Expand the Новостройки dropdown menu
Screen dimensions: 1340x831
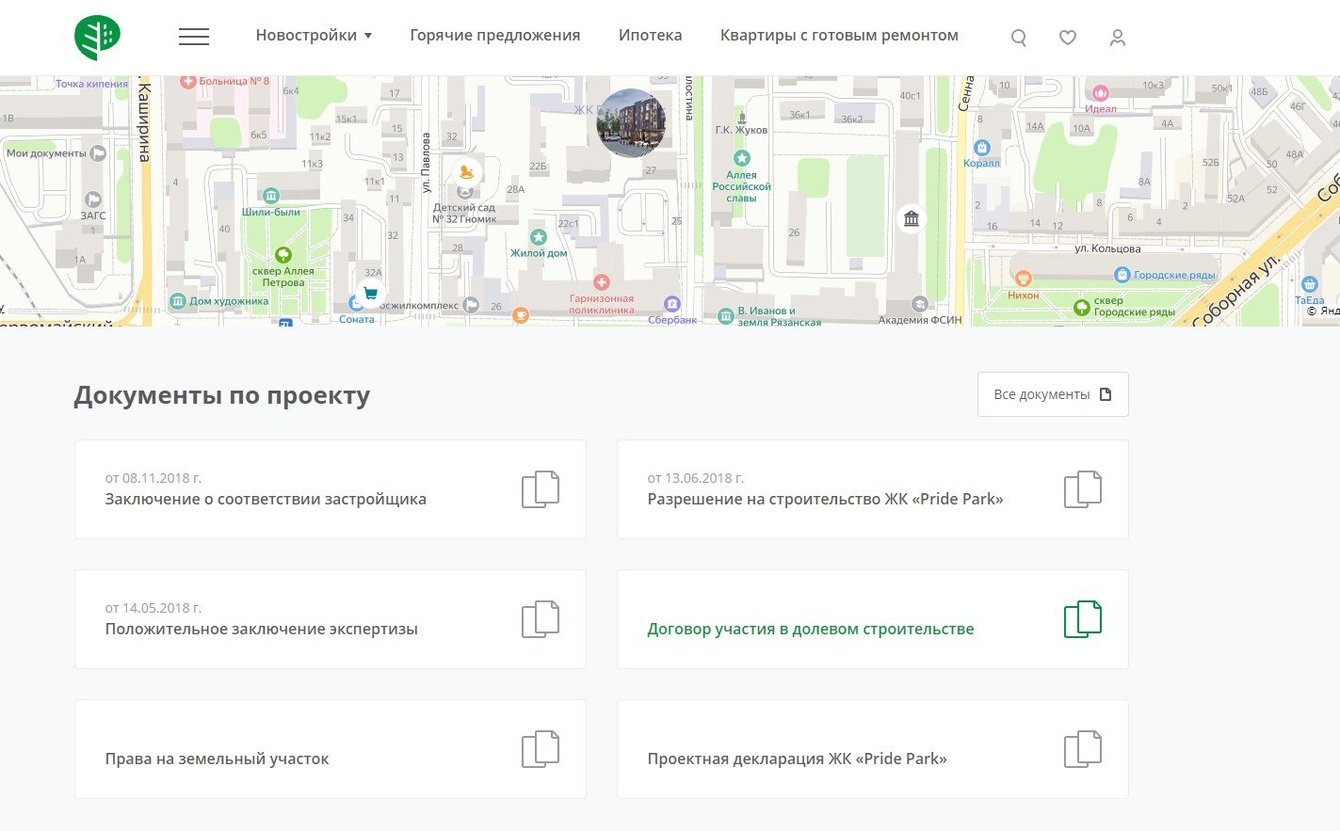coord(314,35)
